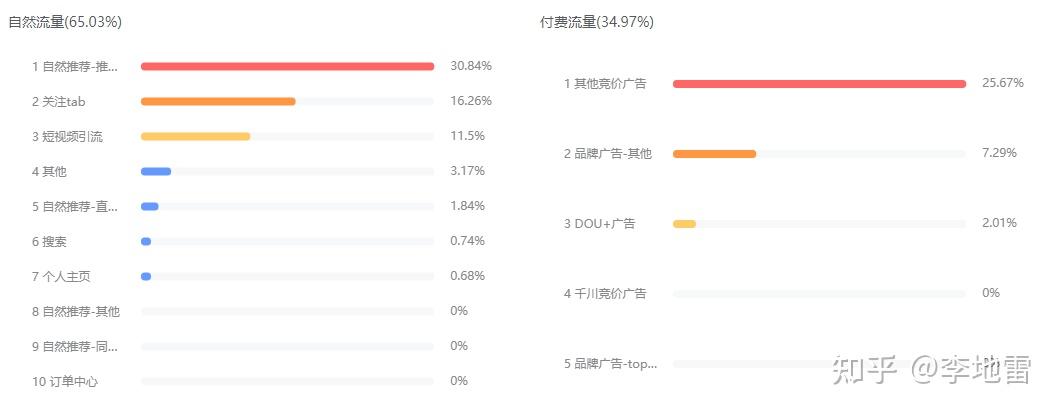The image size is (1059, 414).
Task: Click the orange 16.26% bar for 关注tab
Action: (218, 101)
